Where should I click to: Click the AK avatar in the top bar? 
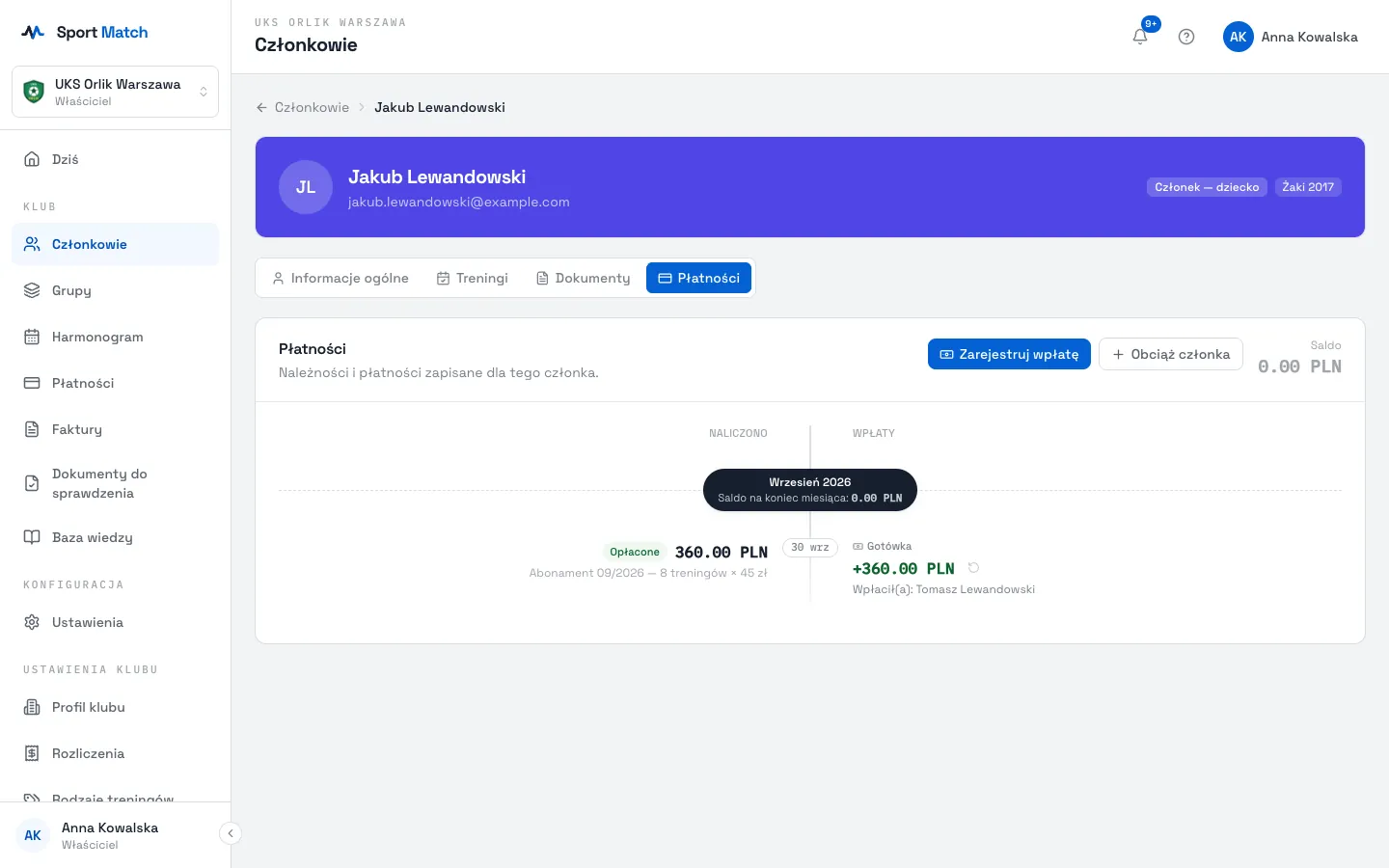[1239, 37]
